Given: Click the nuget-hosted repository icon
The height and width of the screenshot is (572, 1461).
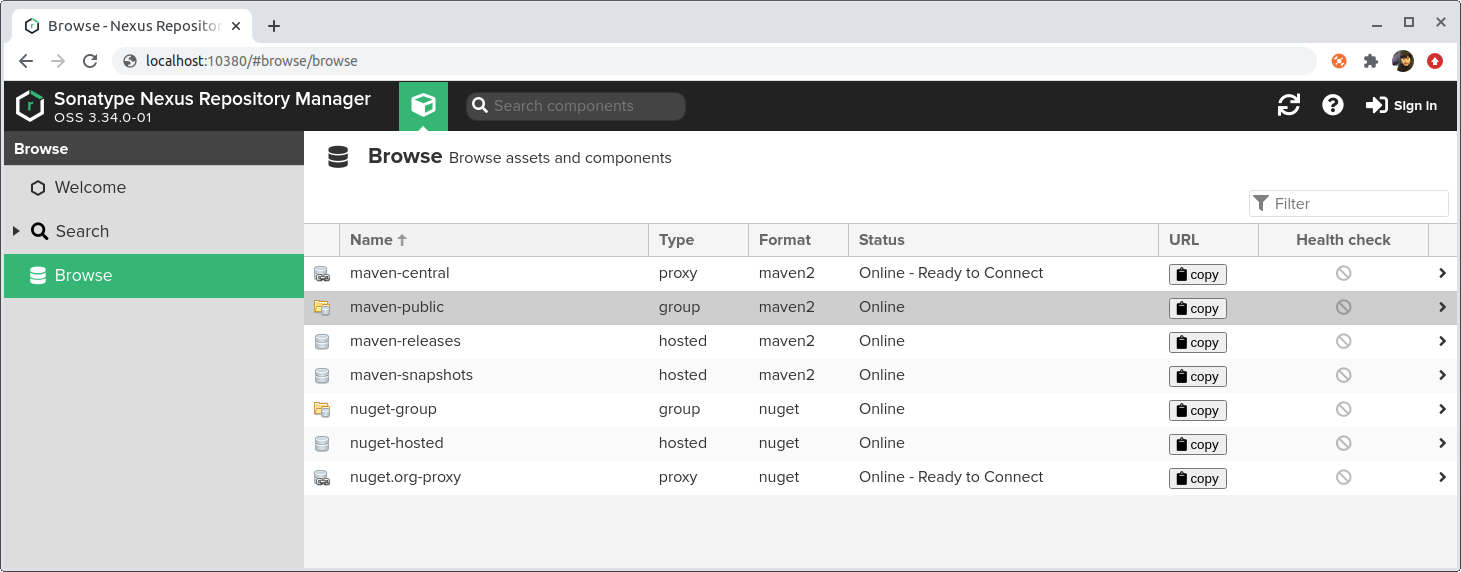Looking at the screenshot, I should pos(322,443).
